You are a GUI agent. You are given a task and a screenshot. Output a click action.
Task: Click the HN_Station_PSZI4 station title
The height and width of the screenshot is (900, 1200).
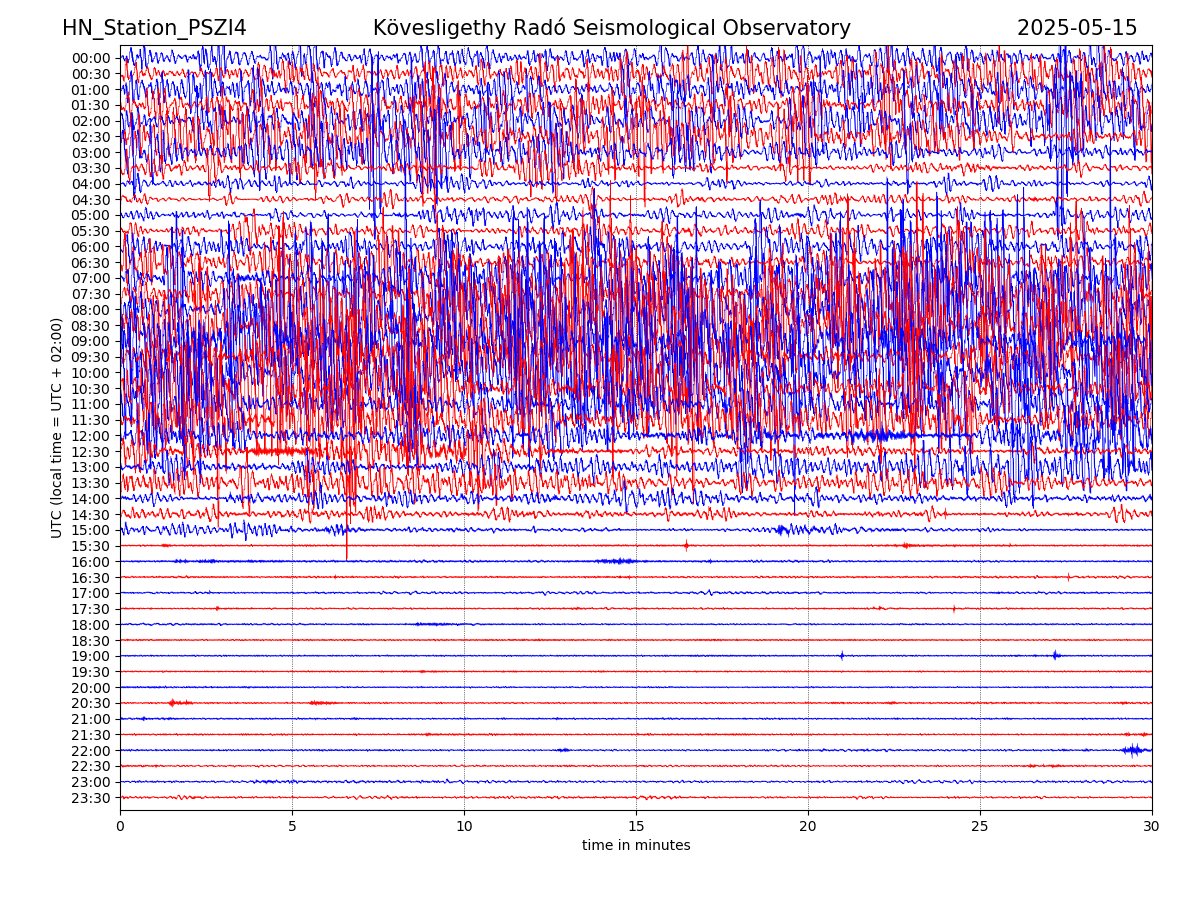tap(154, 28)
